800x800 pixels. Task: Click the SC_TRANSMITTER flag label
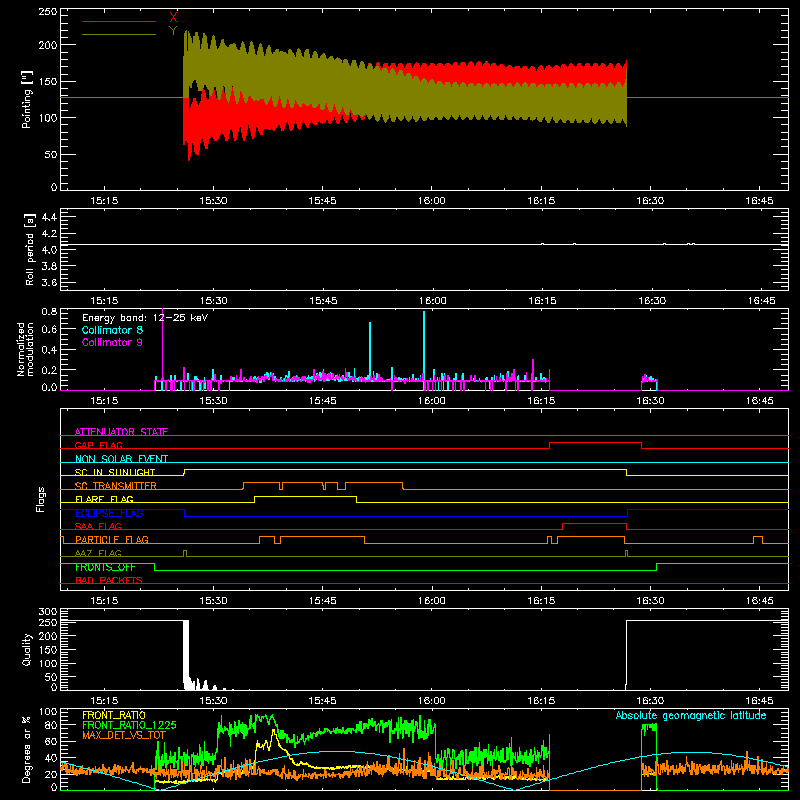pos(116,486)
